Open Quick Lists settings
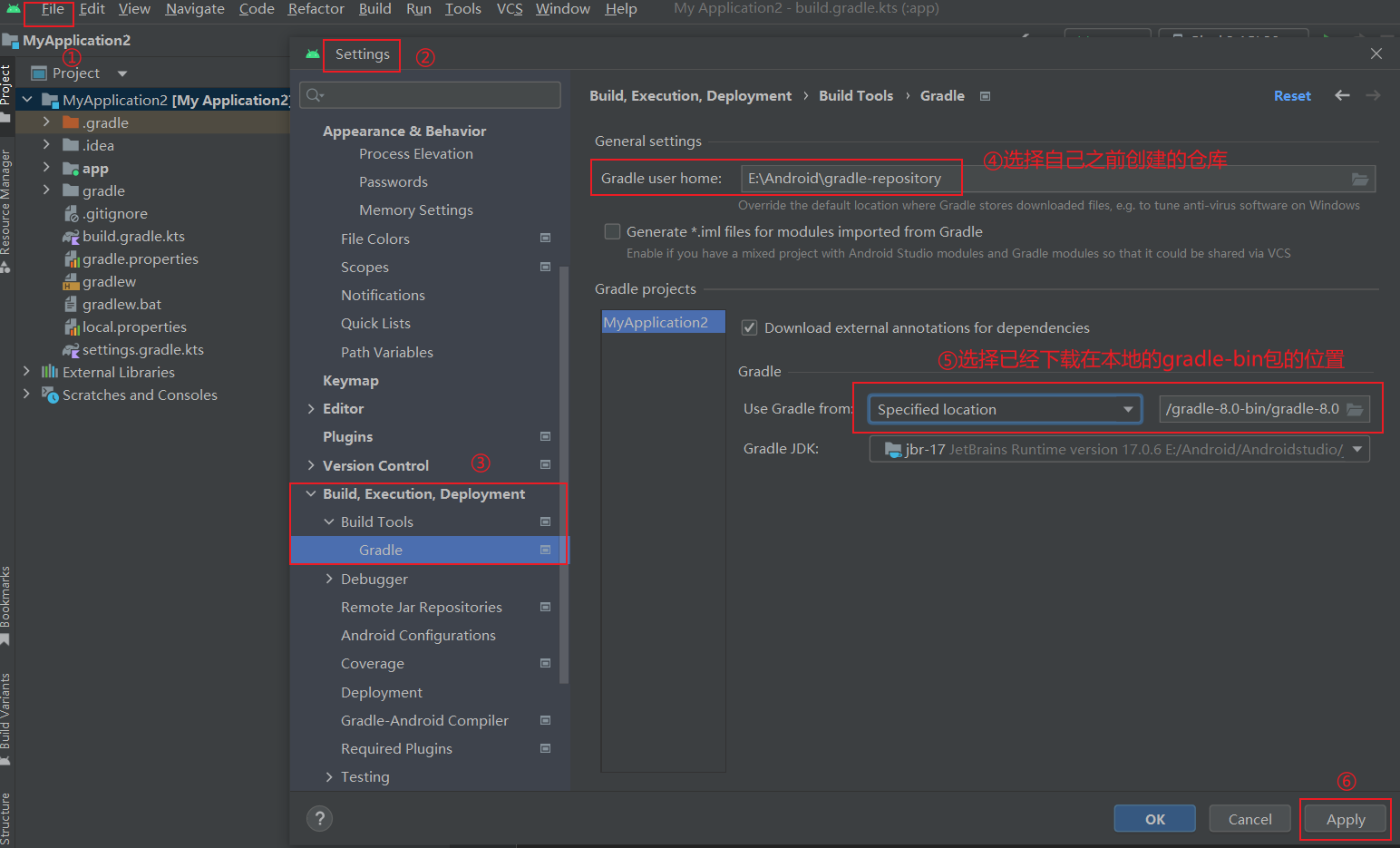 coord(375,324)
